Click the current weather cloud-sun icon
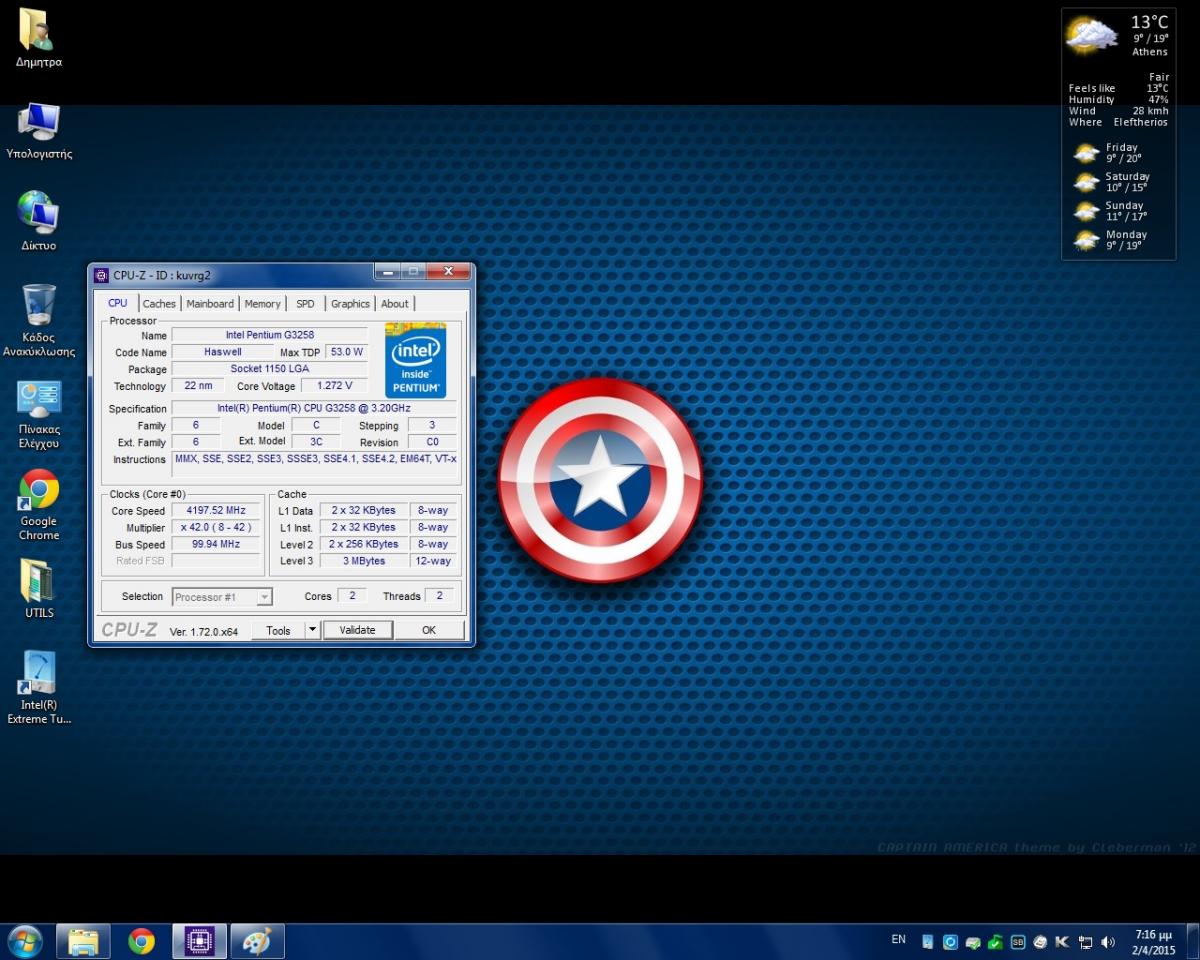This screenshot has height=960, width=1200. (1091, 36)
